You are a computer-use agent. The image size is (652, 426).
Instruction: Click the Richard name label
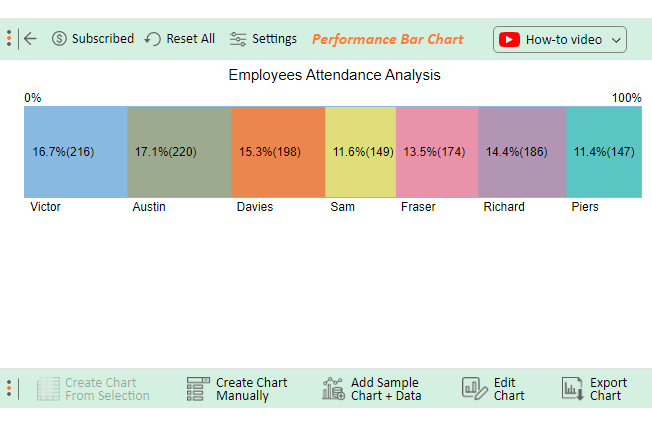point(504,207)
